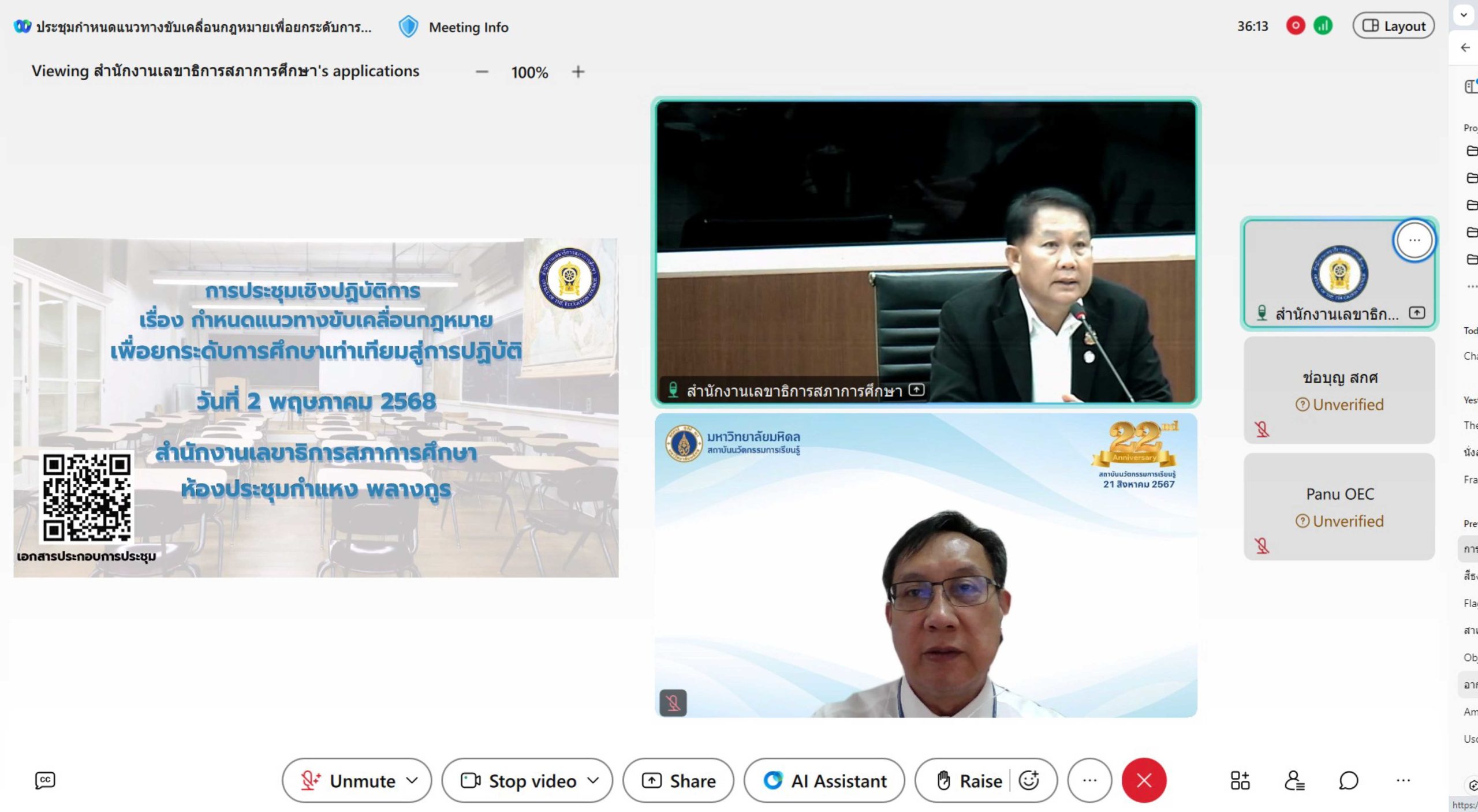Click the red recording indicator icon

[1295, 26]
